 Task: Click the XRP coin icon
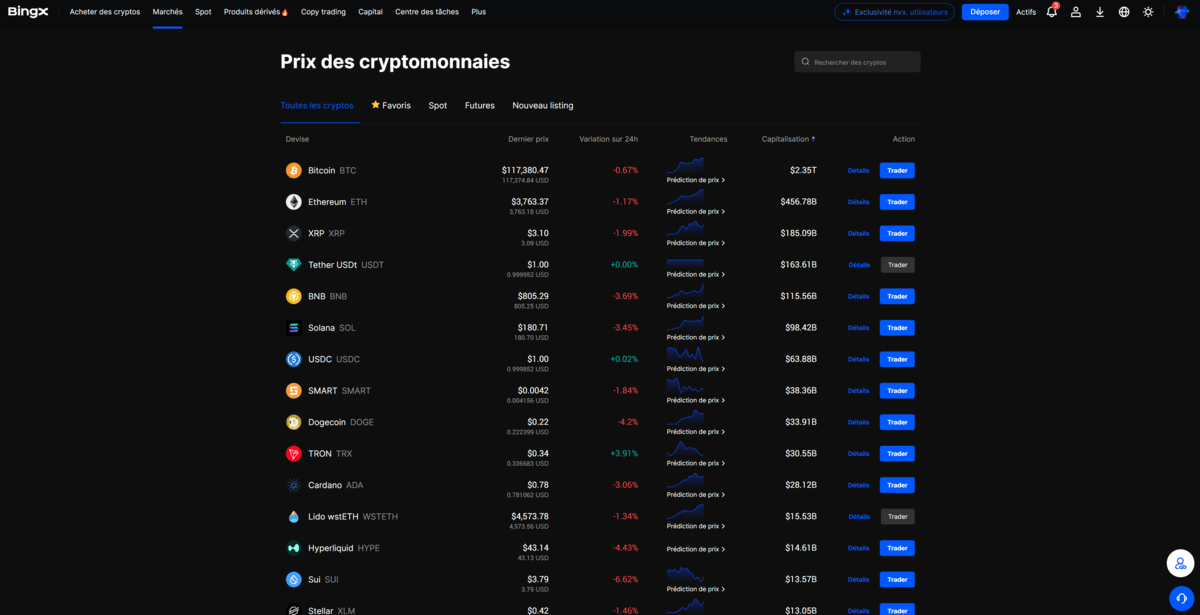coord(294,233)
